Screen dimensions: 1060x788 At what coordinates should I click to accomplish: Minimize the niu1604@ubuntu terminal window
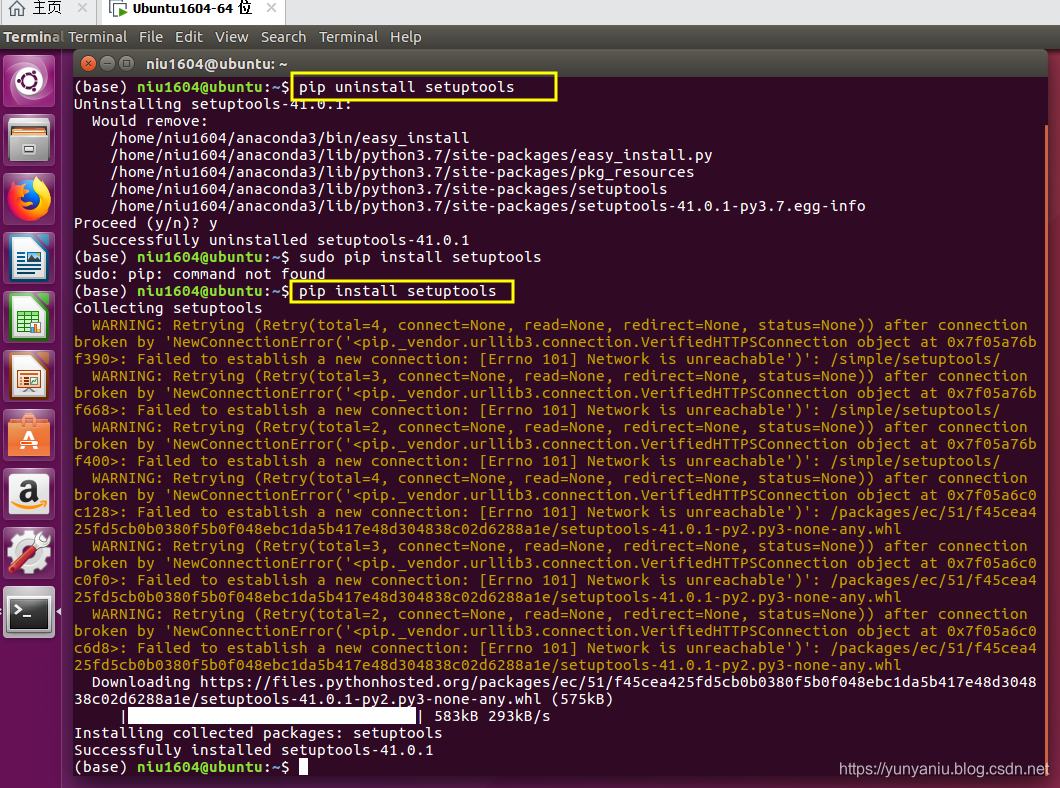pyautogui.click(x=107, y=64)
